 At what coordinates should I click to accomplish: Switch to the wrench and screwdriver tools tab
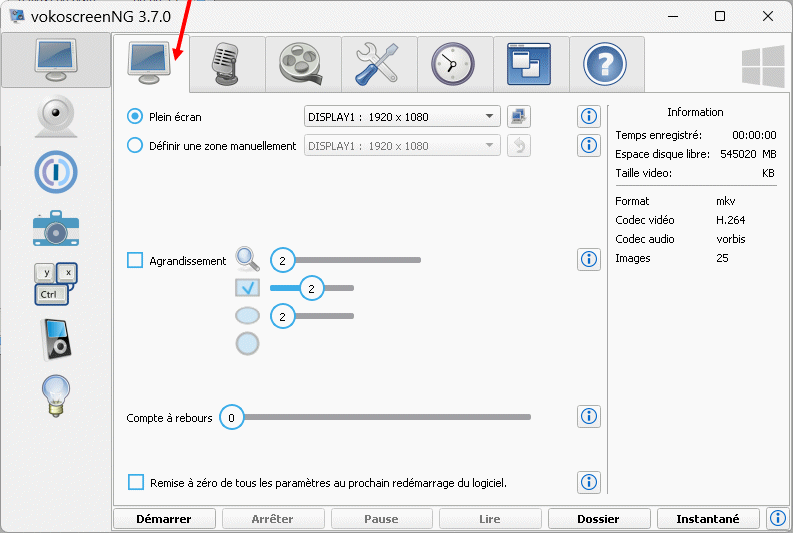(379, 64)
